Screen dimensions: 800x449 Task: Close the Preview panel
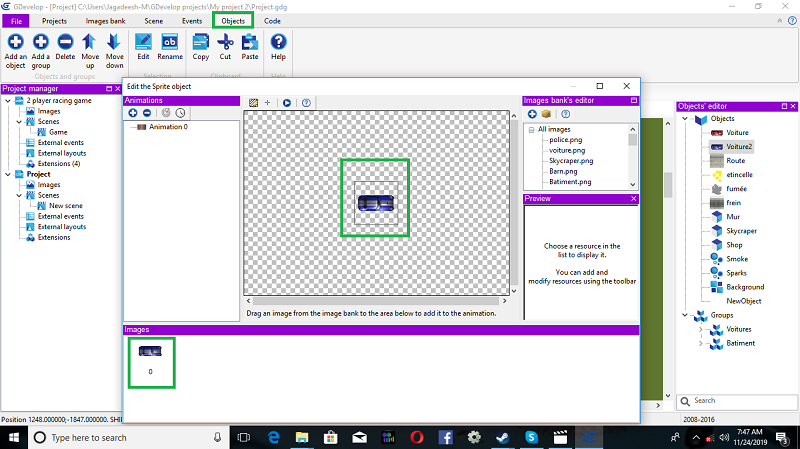tap(634, 198)
